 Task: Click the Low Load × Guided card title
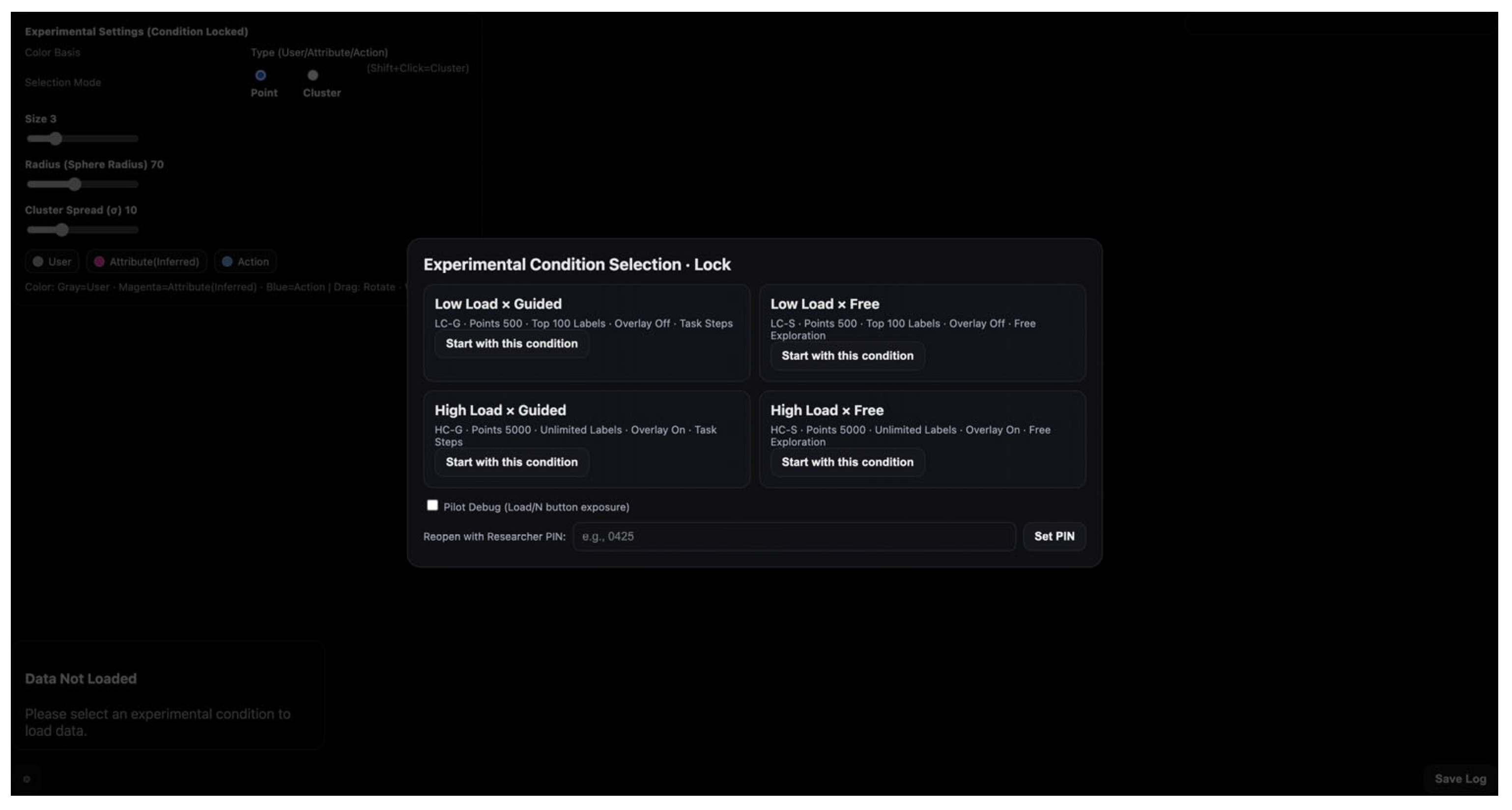pos(498,304)
